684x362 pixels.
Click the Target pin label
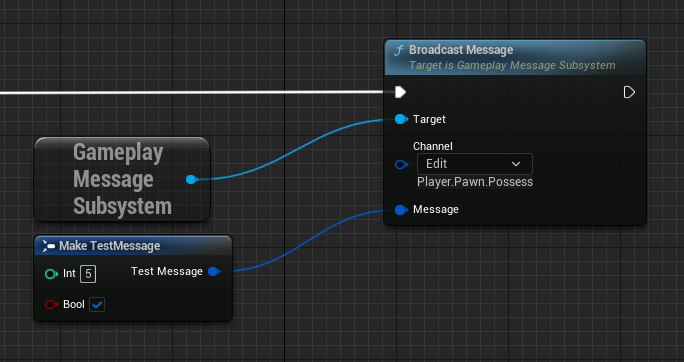[x=429, y=119]
